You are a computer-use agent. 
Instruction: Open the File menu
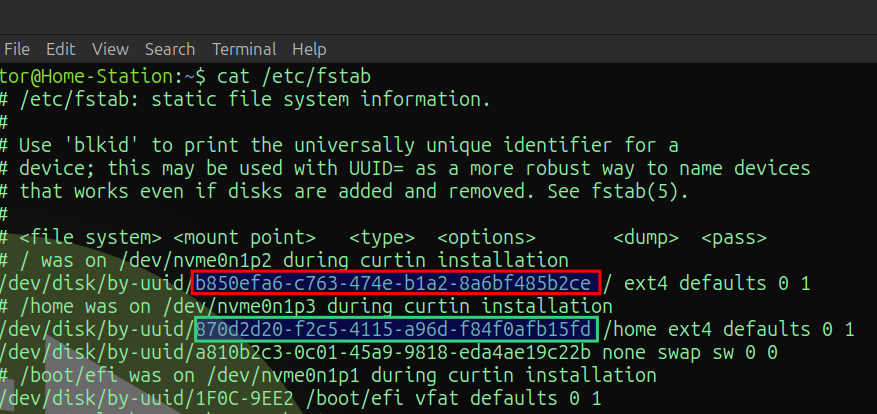tap(16, 49)
